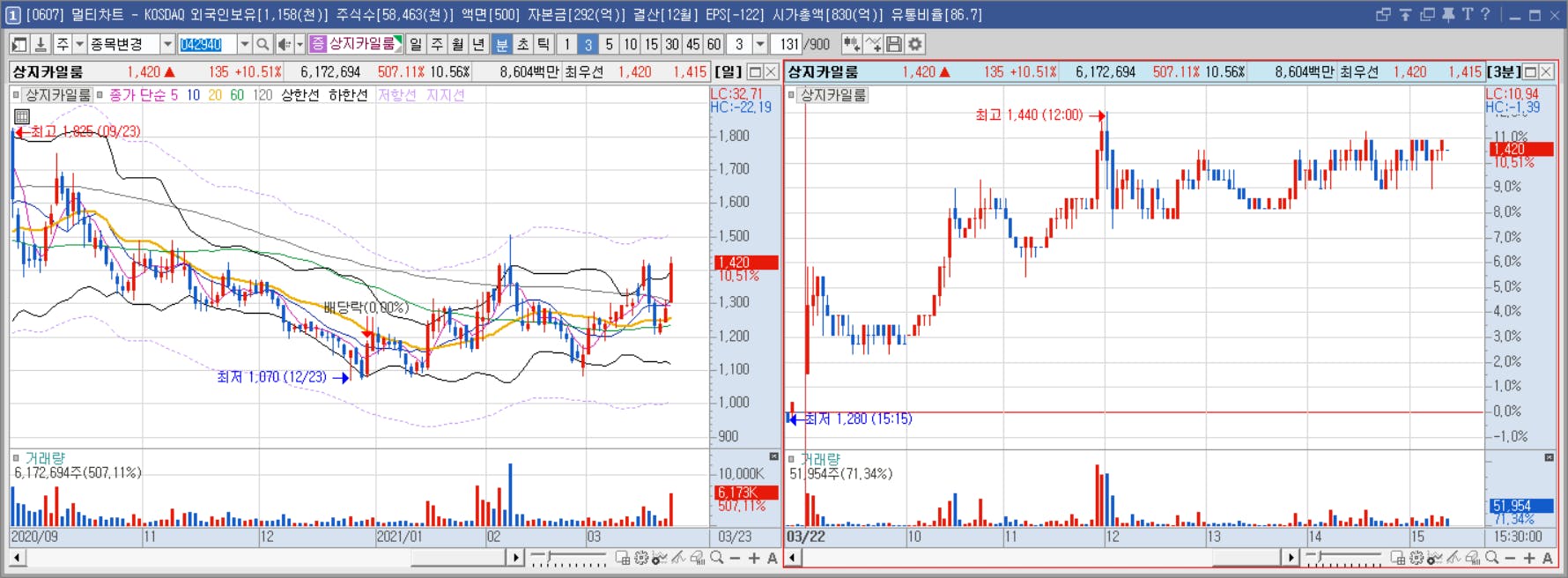
Task: Select the 60 minute interval tab
Action: (714, 44)
